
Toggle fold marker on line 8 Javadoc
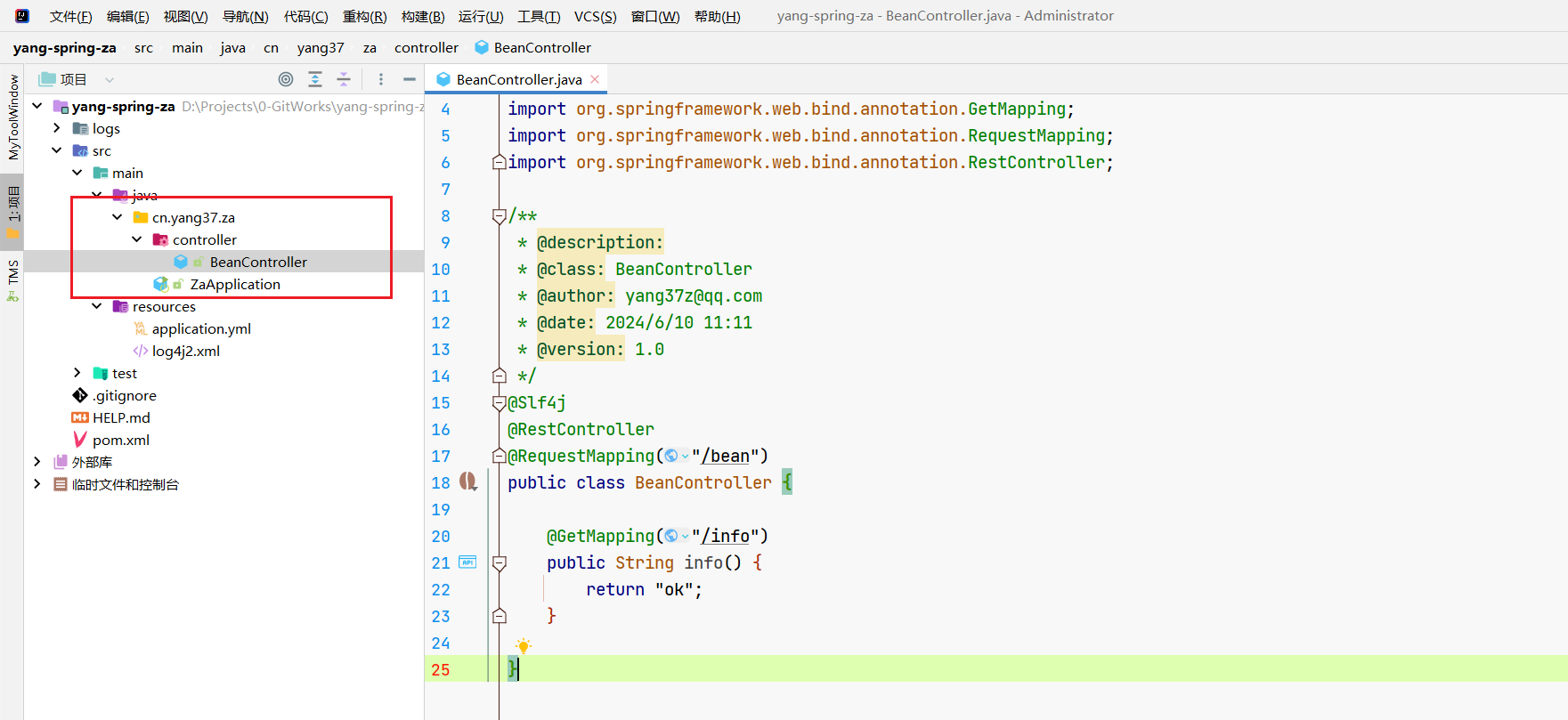click(500, 215)
